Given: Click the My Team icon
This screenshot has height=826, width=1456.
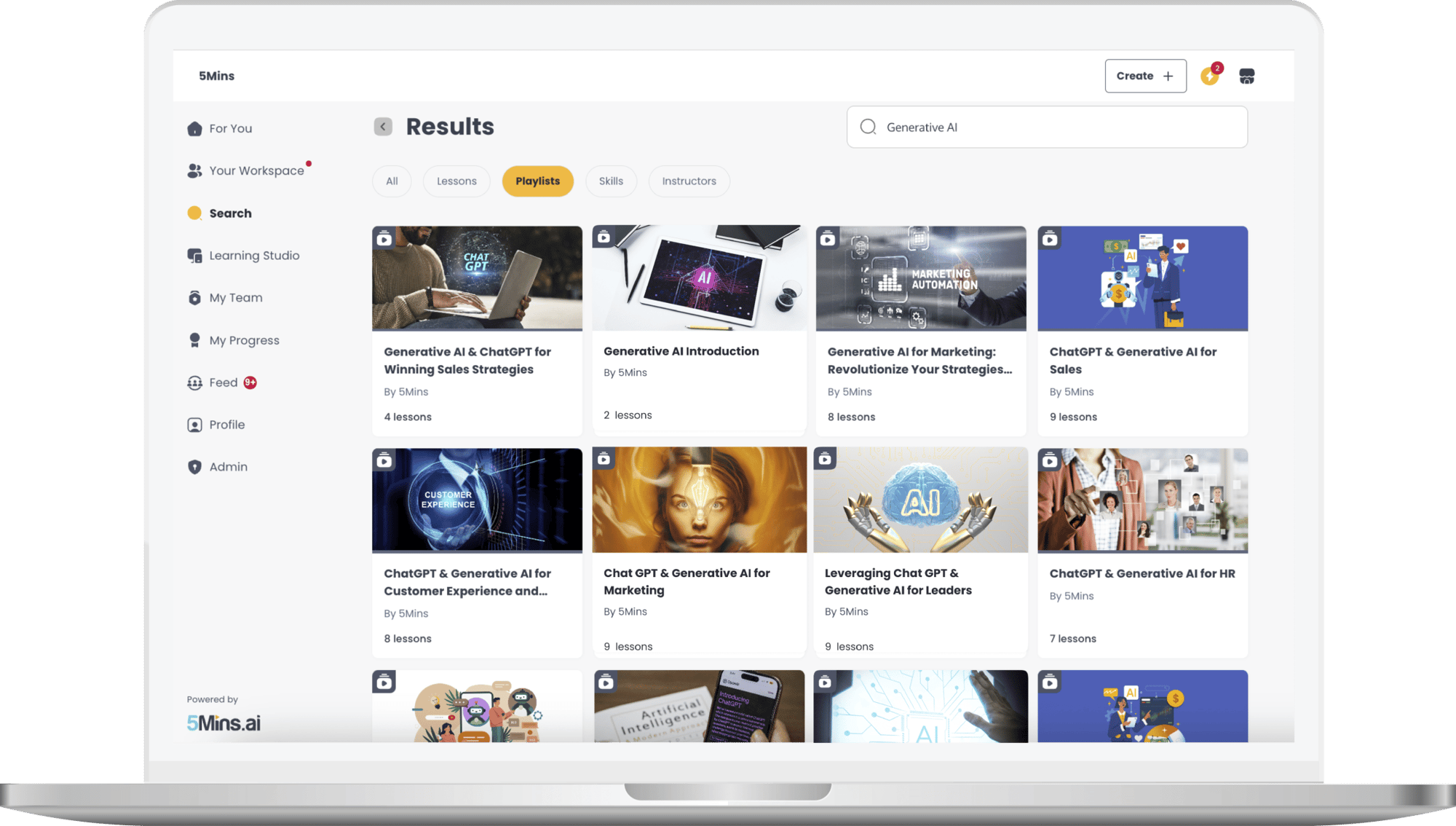Looking at the screenshot, I should coord(194,298).
